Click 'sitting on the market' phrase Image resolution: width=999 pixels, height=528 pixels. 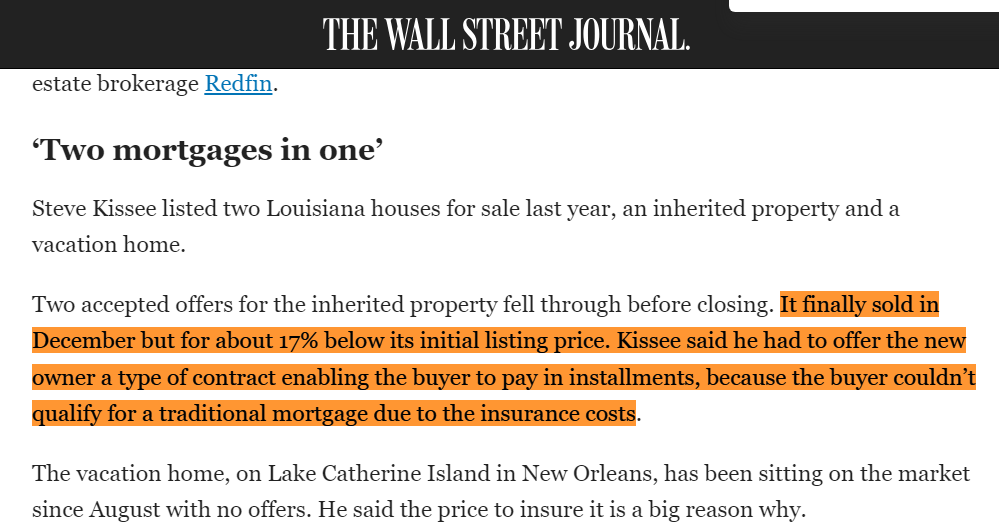(x=865, y=473)
